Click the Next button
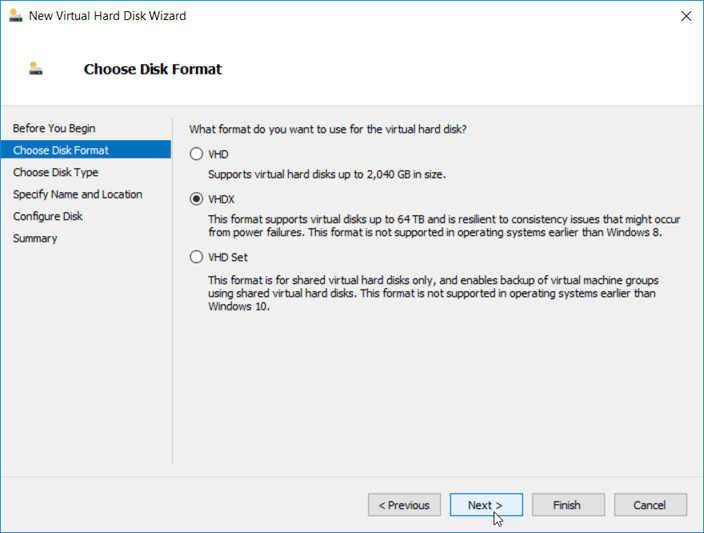Viewport: 704px width, 533px height. click(x=486, y=505)
